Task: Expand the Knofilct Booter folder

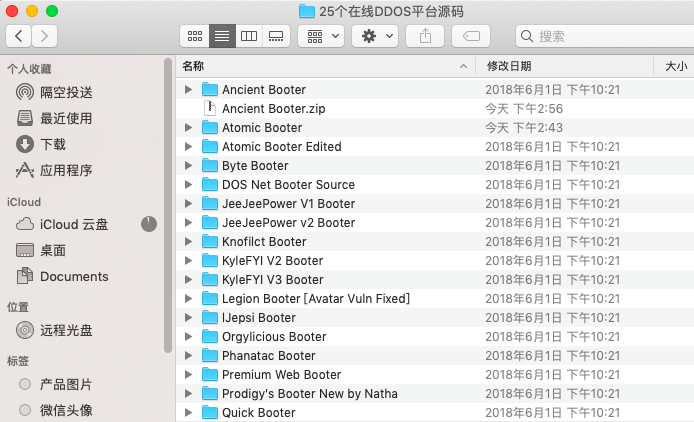Action: 189,242
